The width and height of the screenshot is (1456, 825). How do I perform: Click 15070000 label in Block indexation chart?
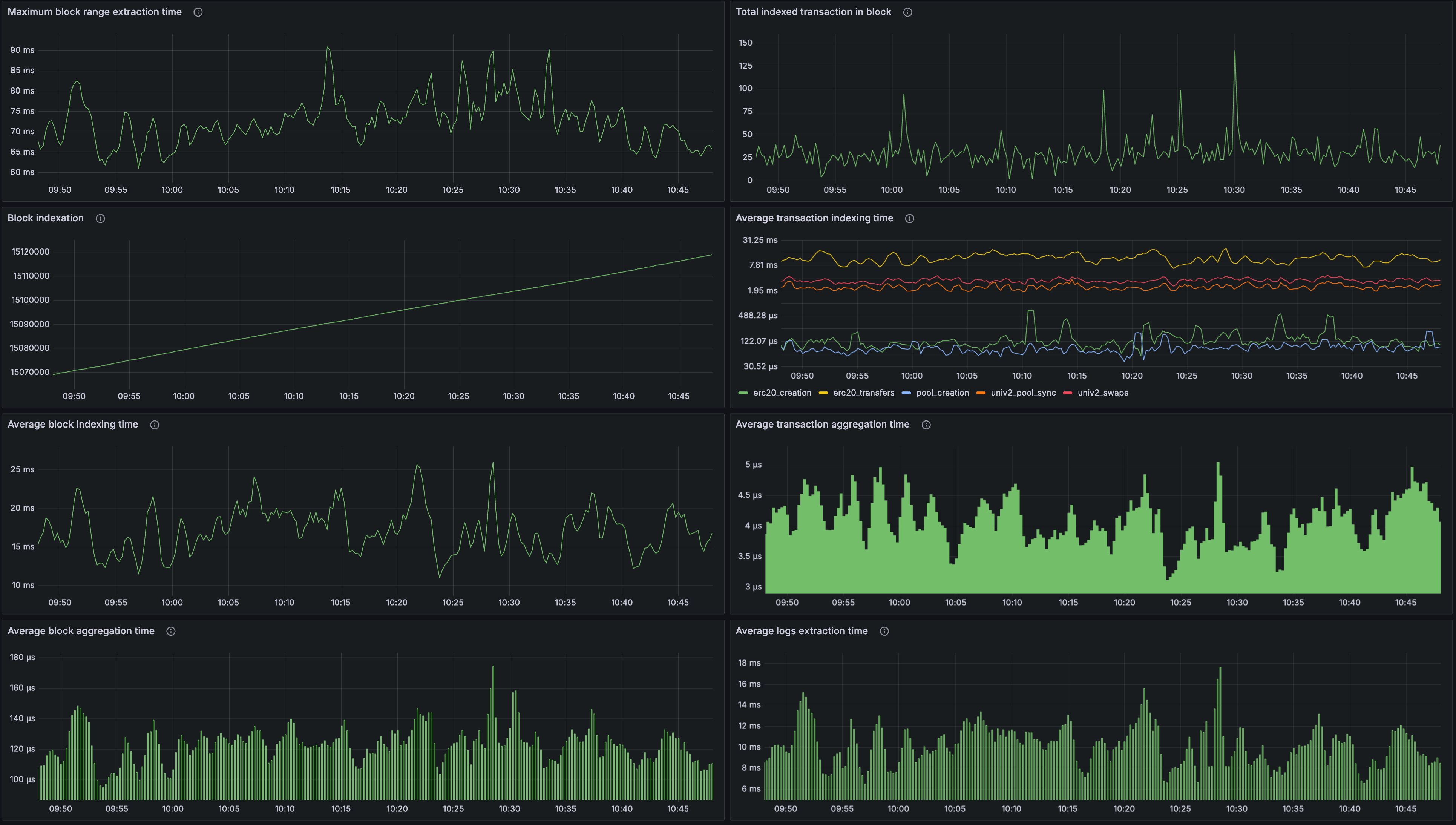click(30, 372)
